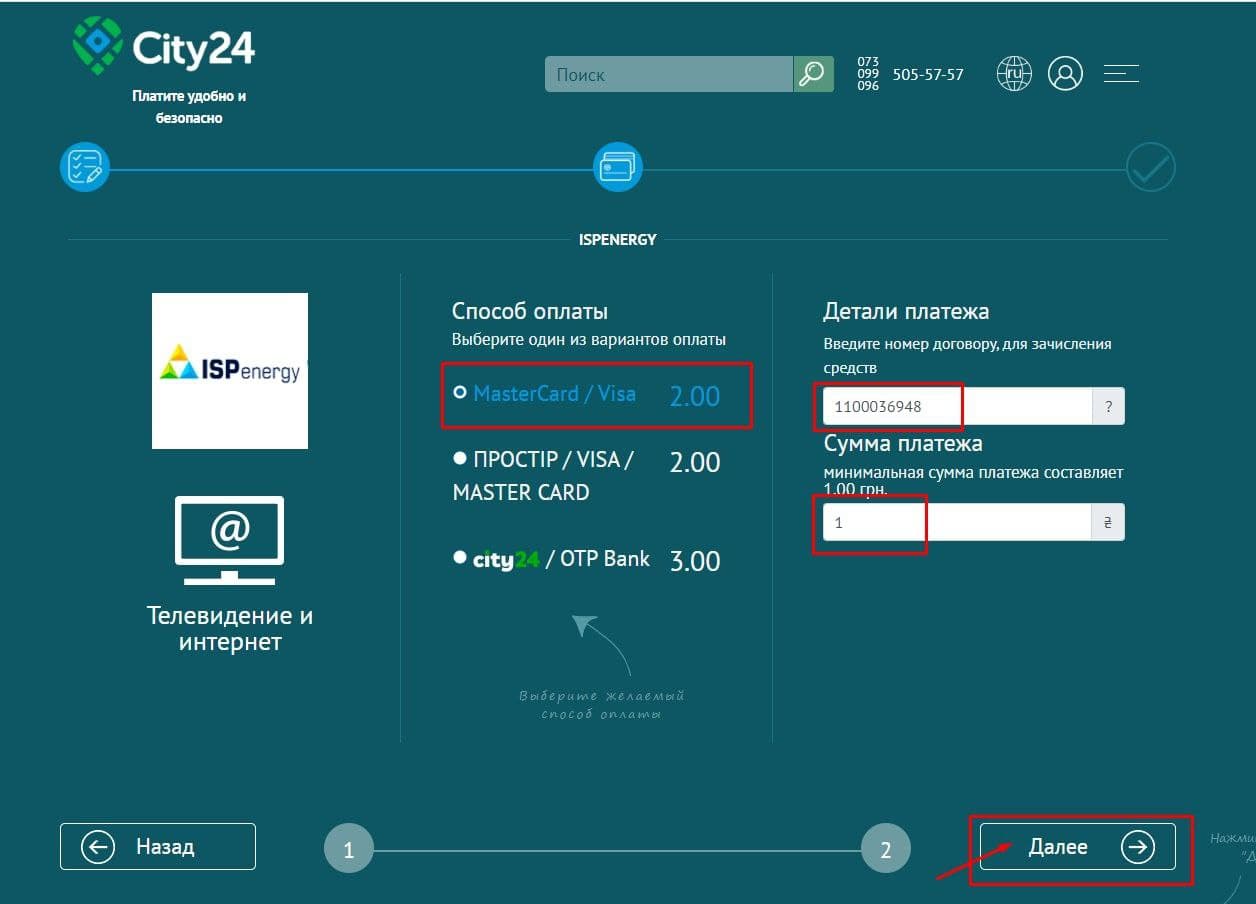Click the 'Способ оплаты' heading
This screenshot has width=1256, height=904.
click(530, 311)
